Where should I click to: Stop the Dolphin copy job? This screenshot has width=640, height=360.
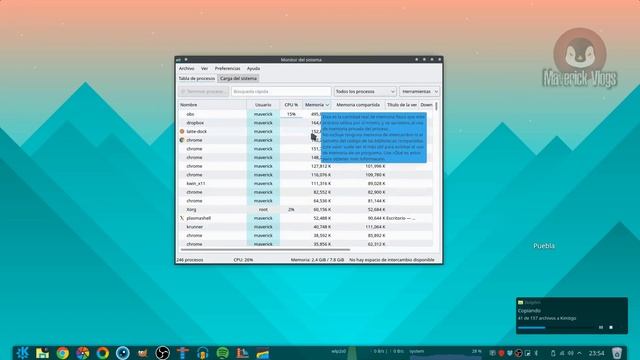pyautogui.click(x=611, y=327)
